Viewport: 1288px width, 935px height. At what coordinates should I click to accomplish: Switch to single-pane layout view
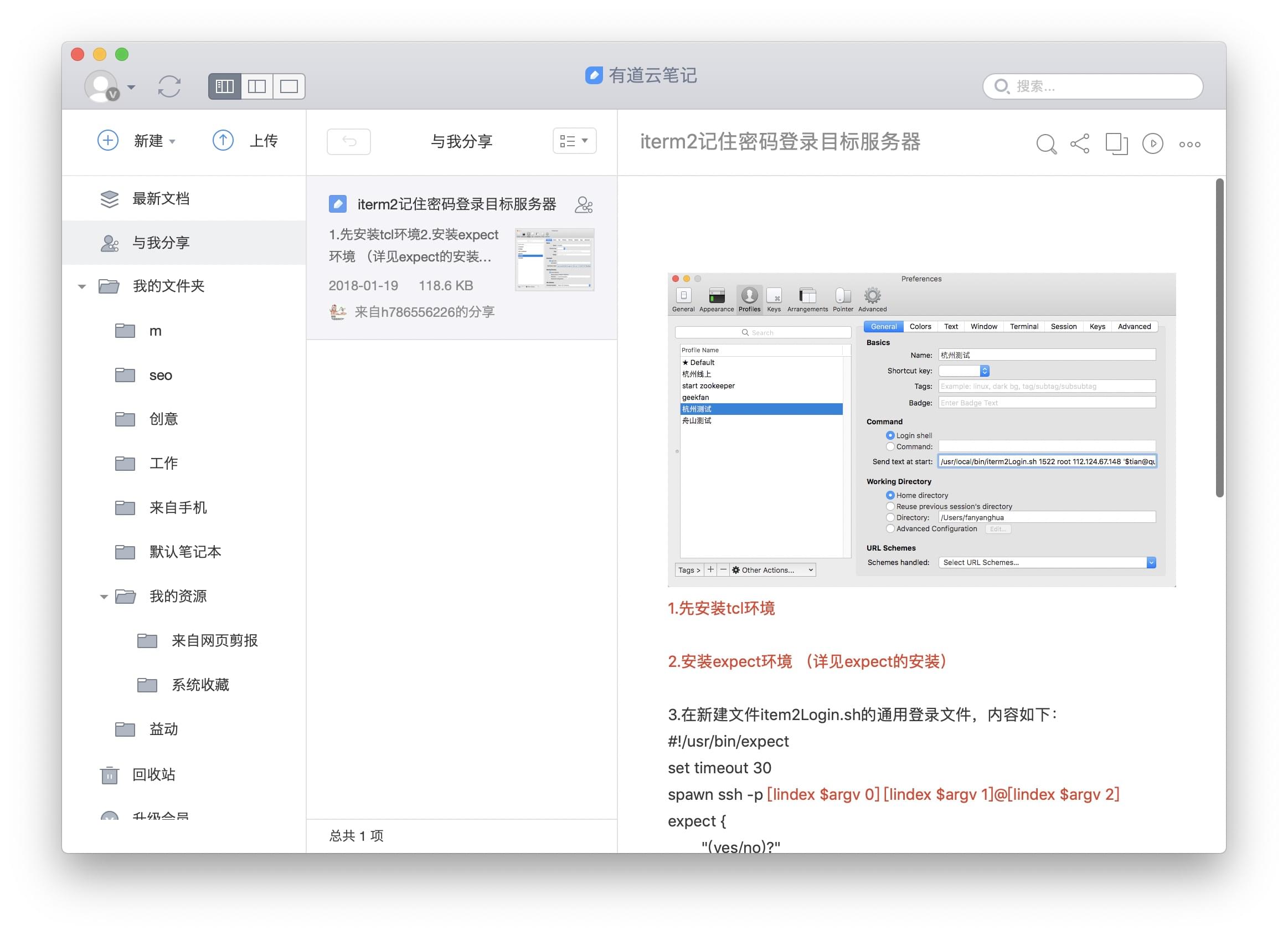coord(288,86)
